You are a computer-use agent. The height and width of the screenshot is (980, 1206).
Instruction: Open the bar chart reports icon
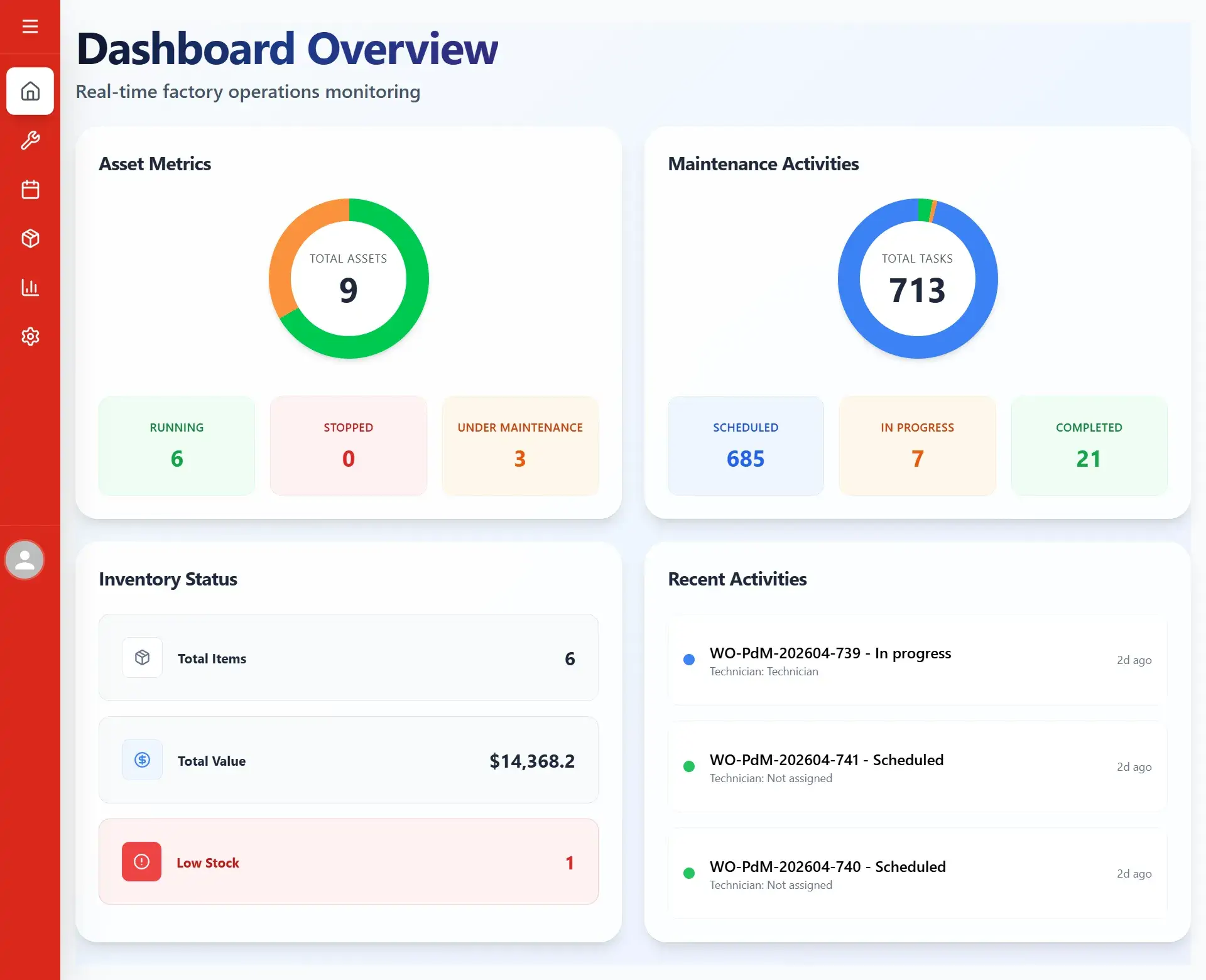click(30, 287)
